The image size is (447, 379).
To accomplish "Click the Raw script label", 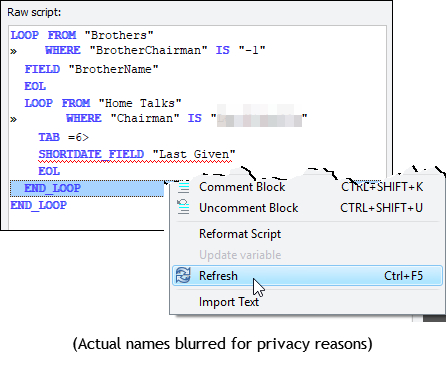I will (x=34, y=12).
